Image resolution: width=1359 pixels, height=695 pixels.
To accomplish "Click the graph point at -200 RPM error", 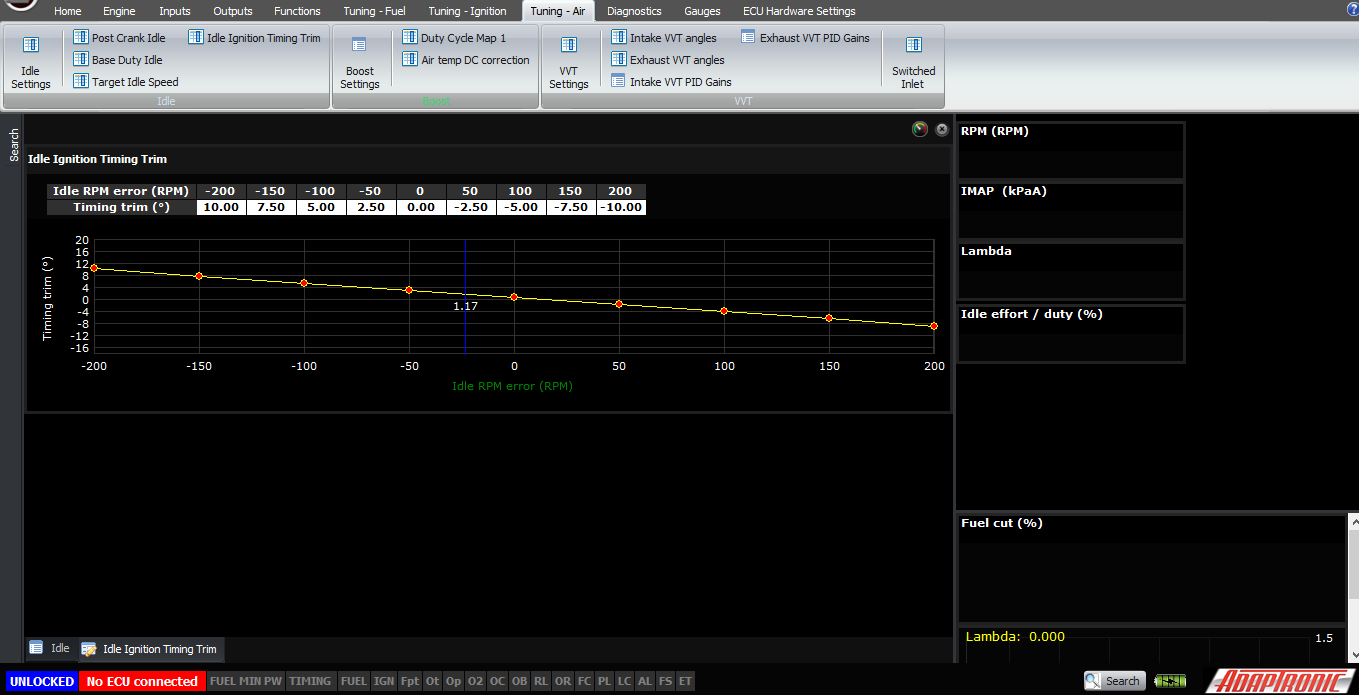I will coord(94,268).
